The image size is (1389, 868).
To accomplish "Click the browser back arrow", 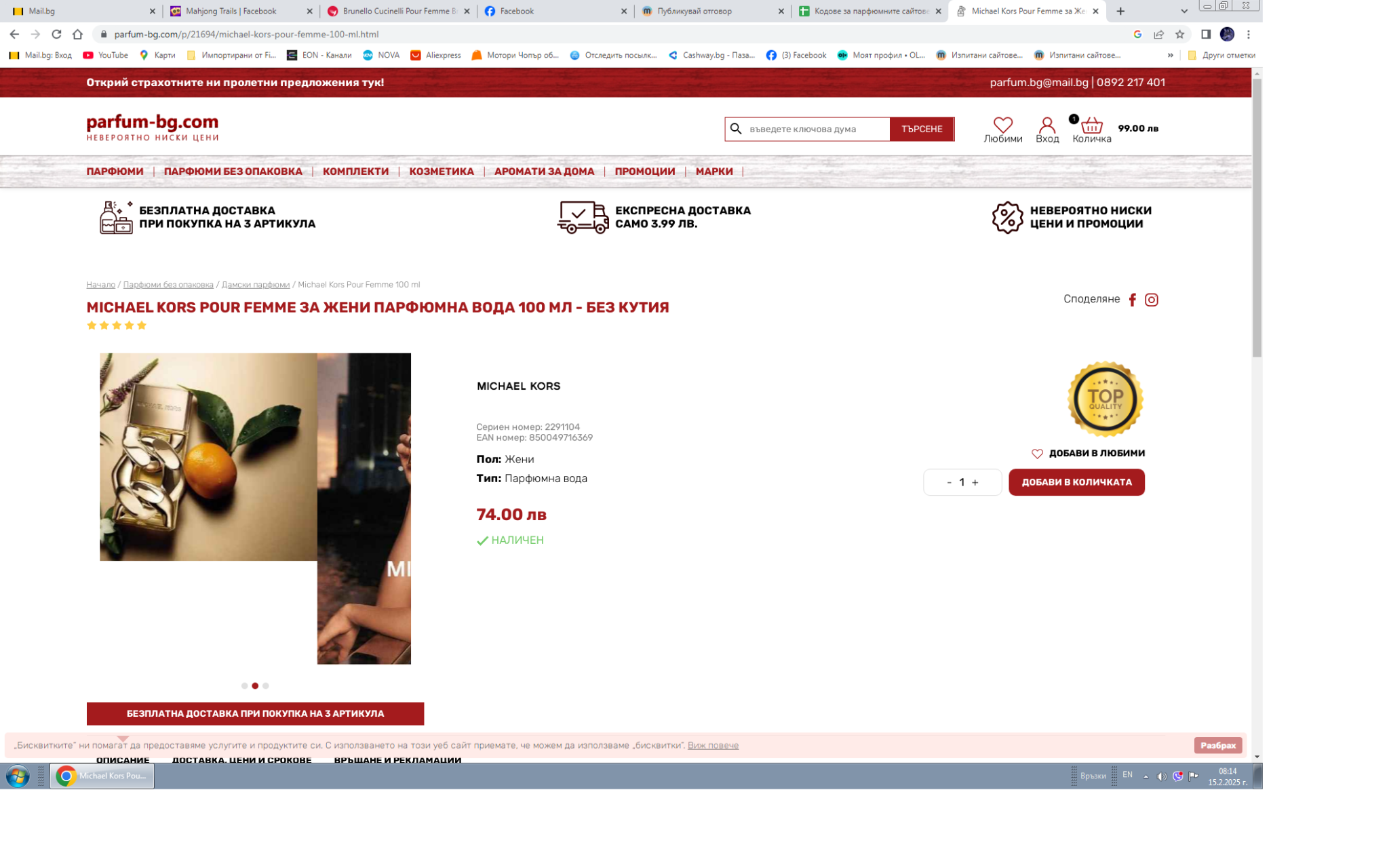I will tap(14, 34).
